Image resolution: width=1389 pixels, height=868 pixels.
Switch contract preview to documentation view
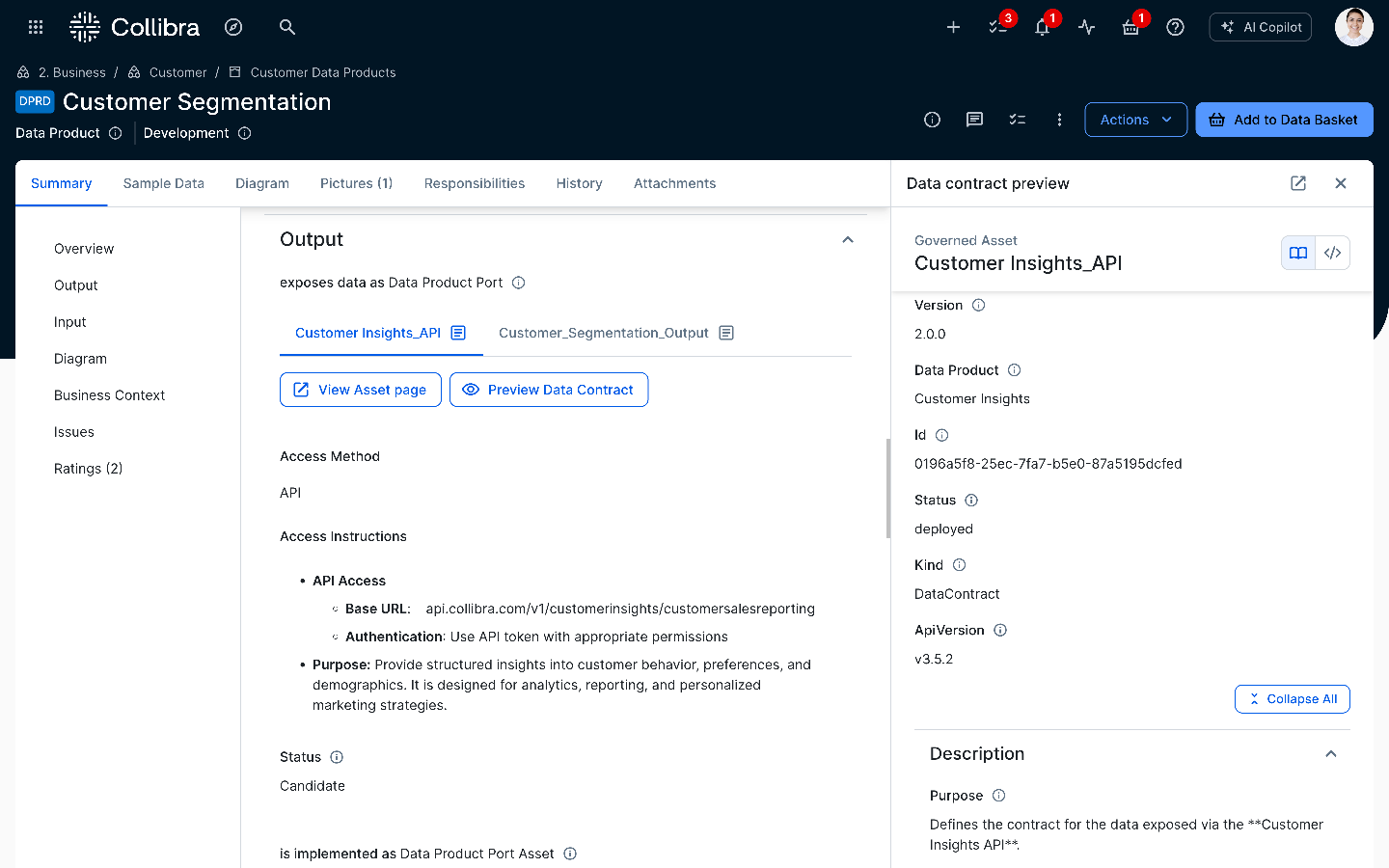1297,253
